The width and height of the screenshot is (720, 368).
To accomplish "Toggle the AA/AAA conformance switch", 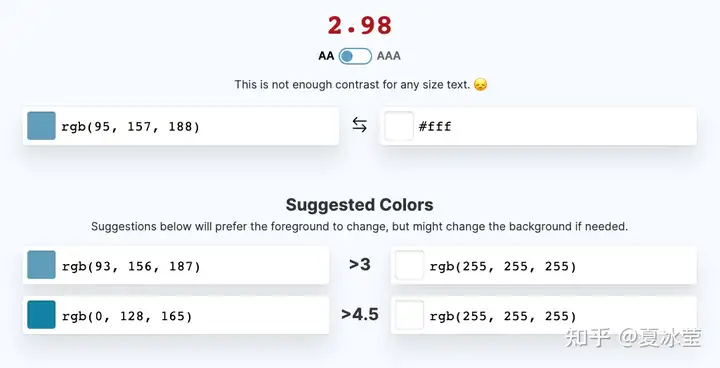I will [355, 56].
